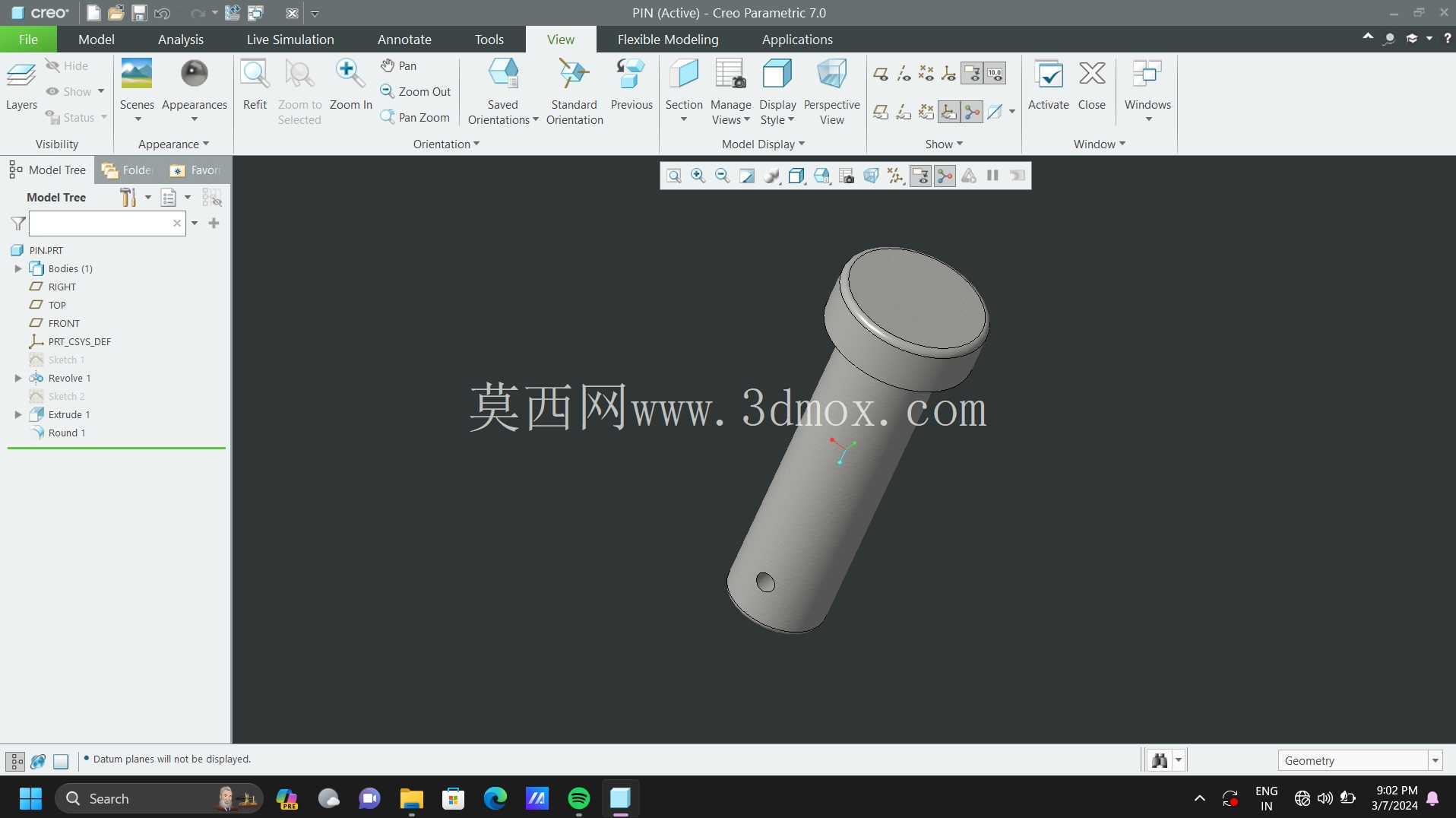
Task: Open a file from quick access toolbar
Action: point(116,13)
